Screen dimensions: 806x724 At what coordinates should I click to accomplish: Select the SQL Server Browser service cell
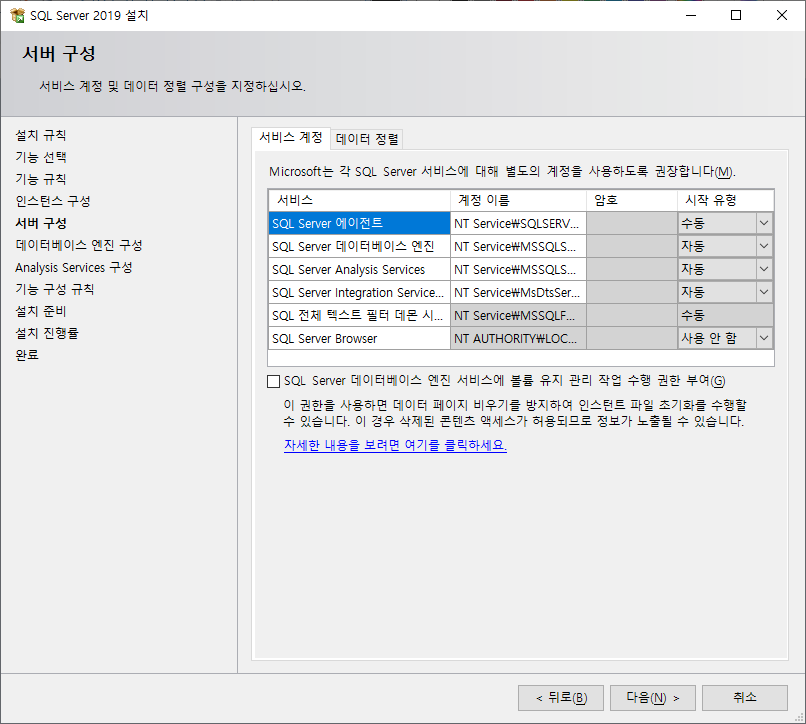point(359,338)
